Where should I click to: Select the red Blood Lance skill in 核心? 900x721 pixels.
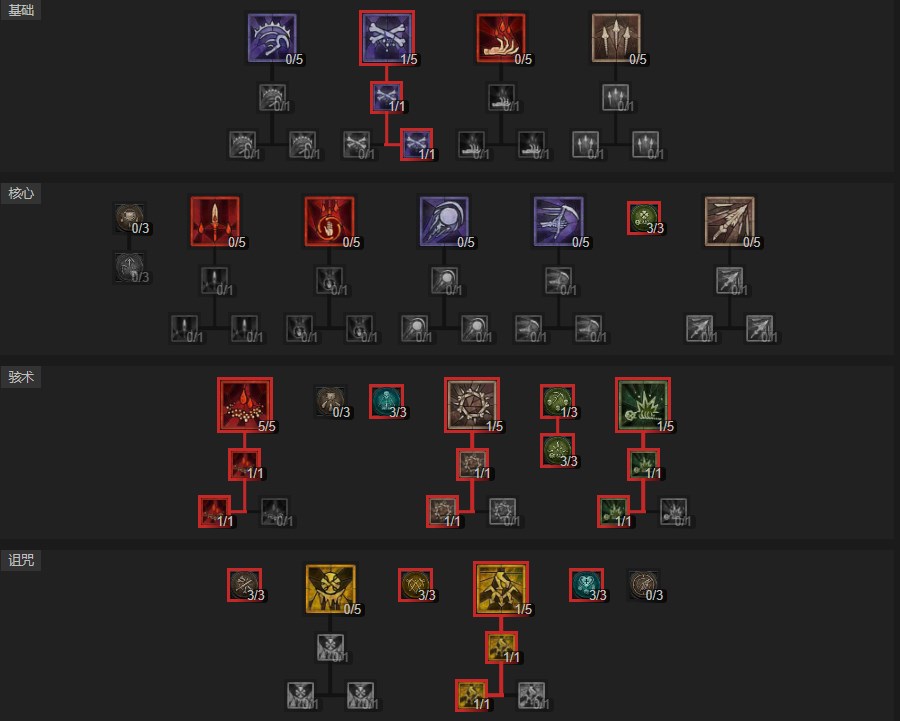[x=215, y=222]
